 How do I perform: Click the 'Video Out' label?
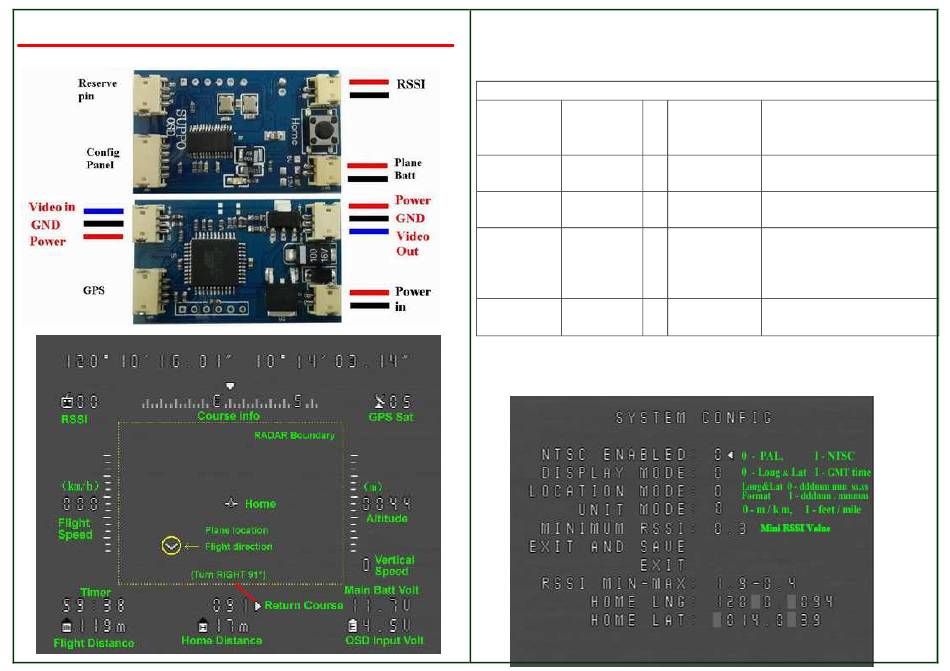click(x=413, y=243)
